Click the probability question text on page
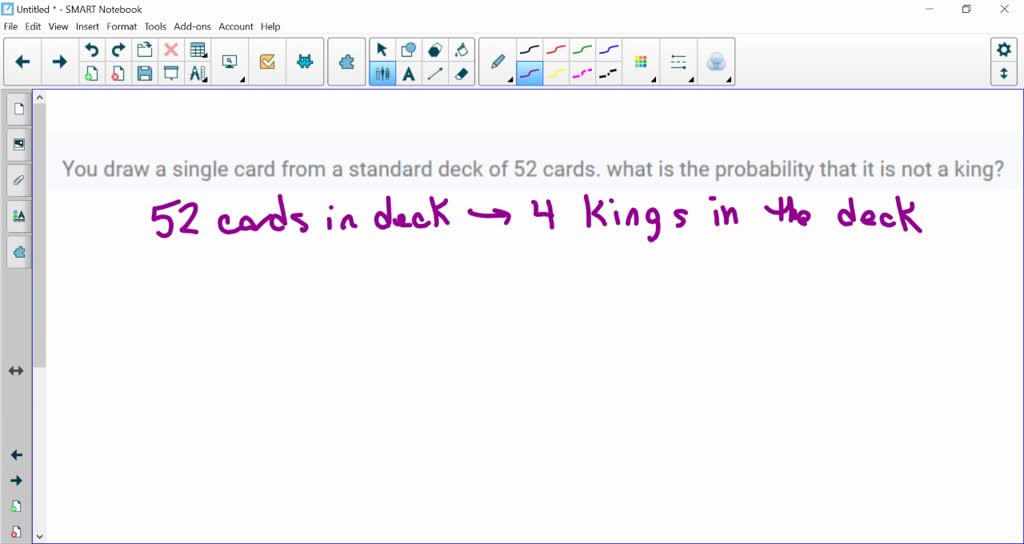 [x=533, y=170]
